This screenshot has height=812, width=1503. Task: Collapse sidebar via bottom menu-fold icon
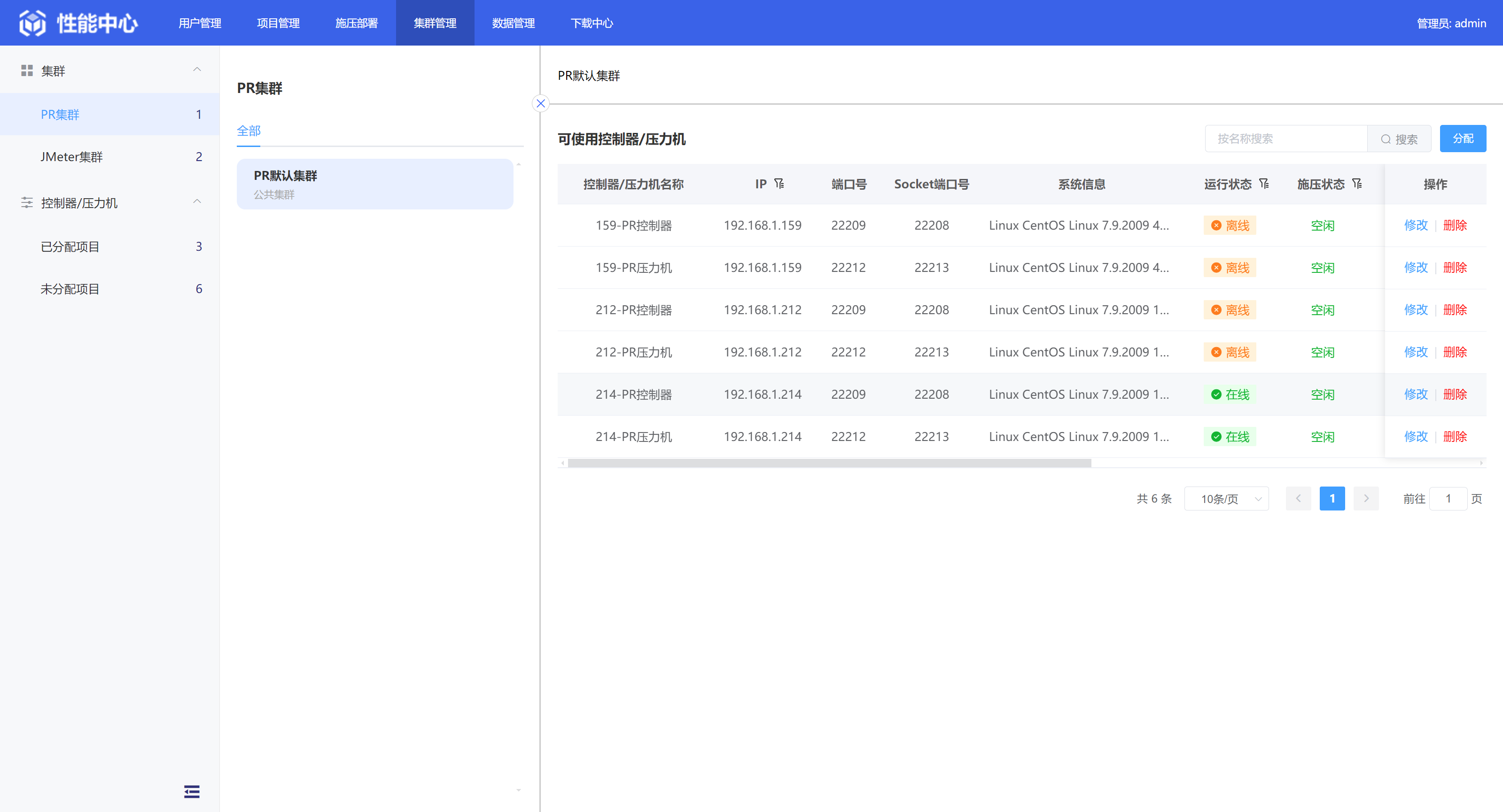coord(191,791)
